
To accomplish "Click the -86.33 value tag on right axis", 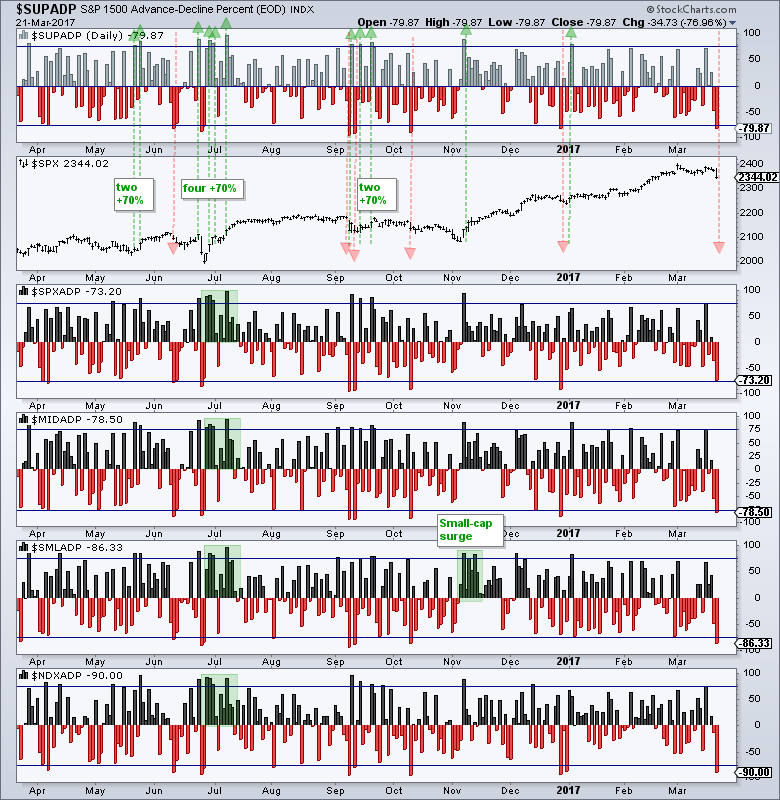I will (753, 643).
